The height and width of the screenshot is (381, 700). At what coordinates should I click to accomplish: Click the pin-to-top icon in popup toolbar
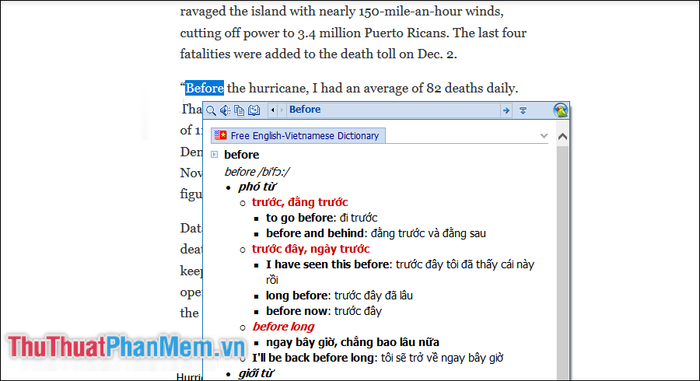(523, 110)
